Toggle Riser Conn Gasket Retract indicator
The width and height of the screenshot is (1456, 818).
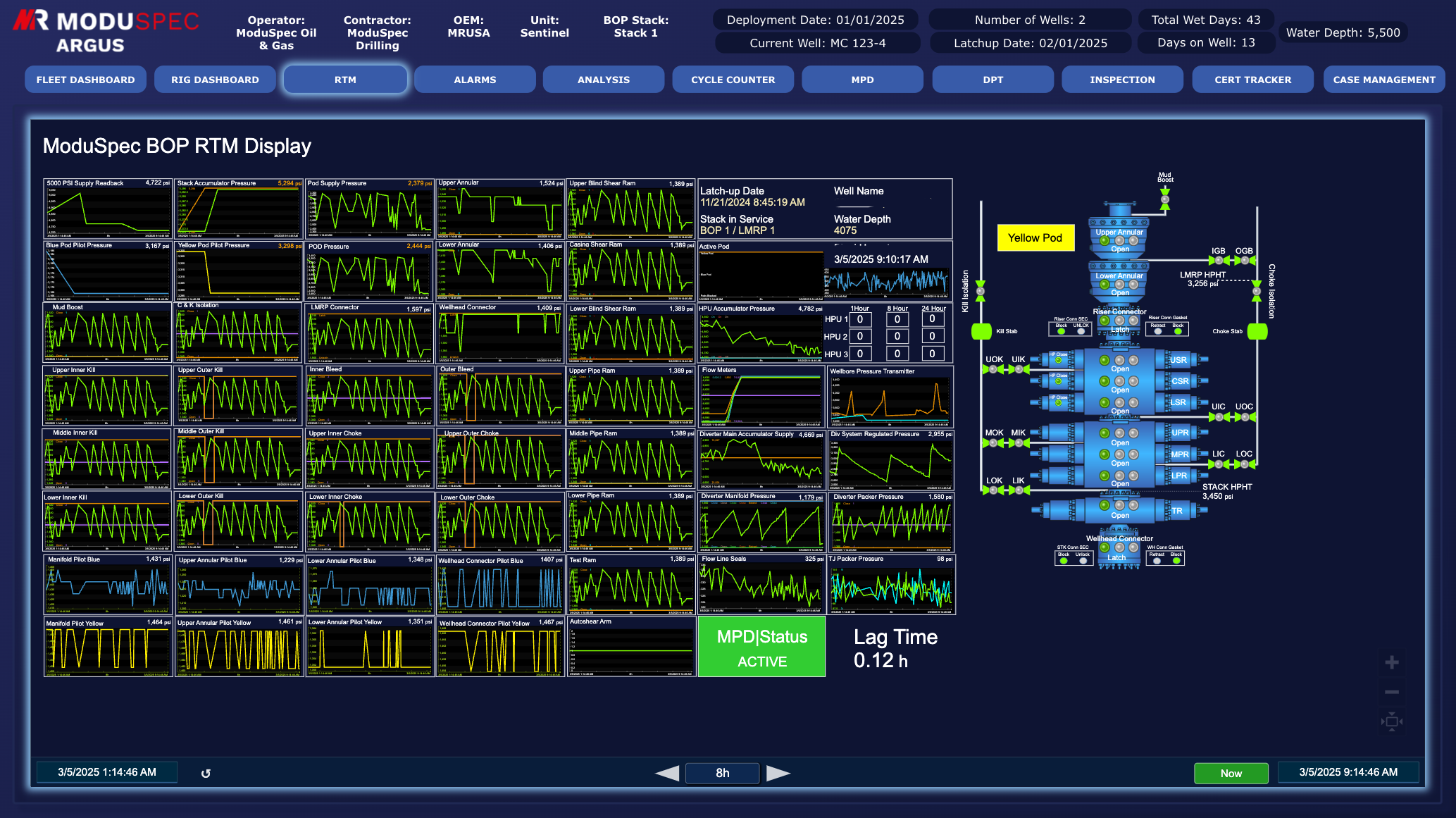tap(1158, 331)
